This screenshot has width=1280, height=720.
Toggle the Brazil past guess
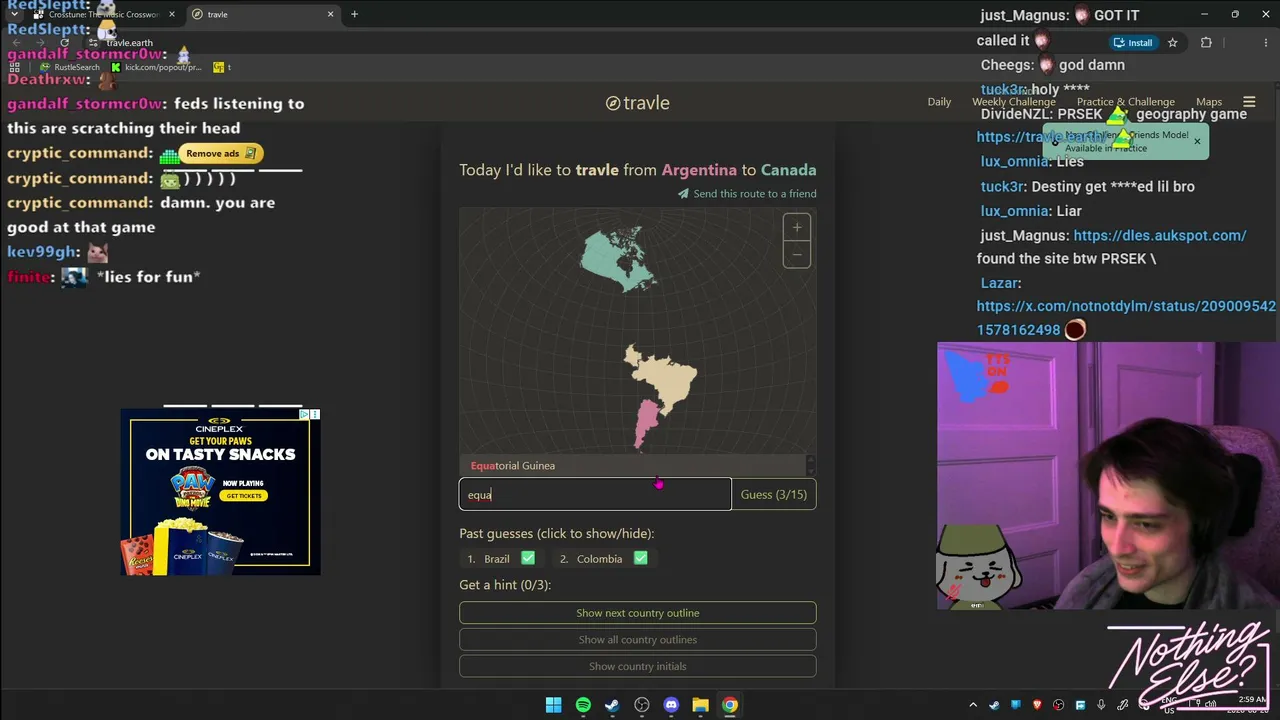[501, 559]
